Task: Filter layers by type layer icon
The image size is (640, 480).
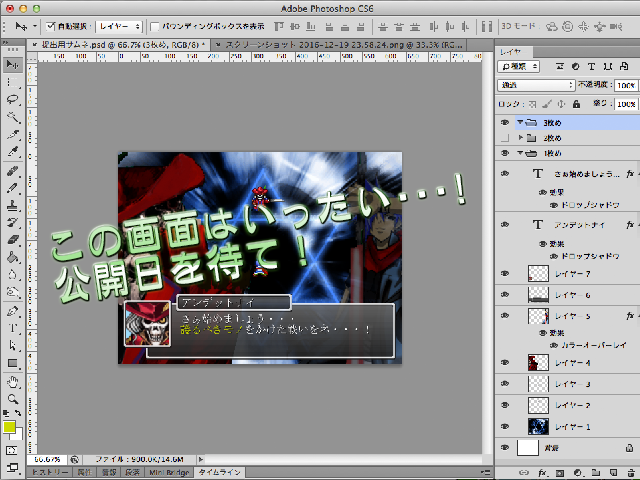Action: 591,66
